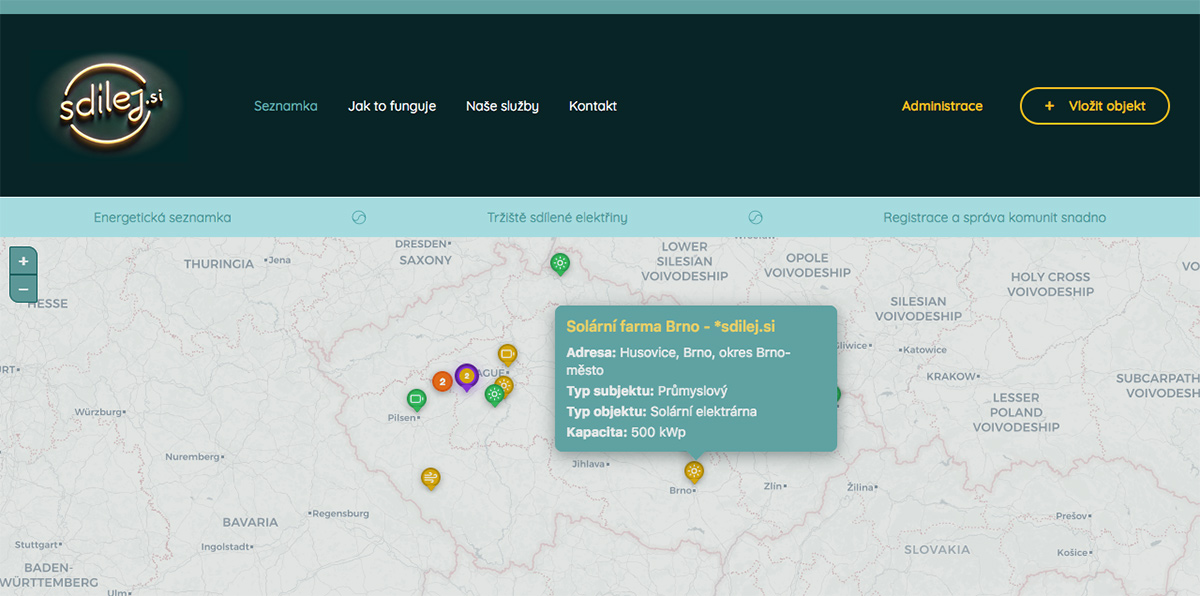
Task: Zoom out of the map
Action: 23,289
